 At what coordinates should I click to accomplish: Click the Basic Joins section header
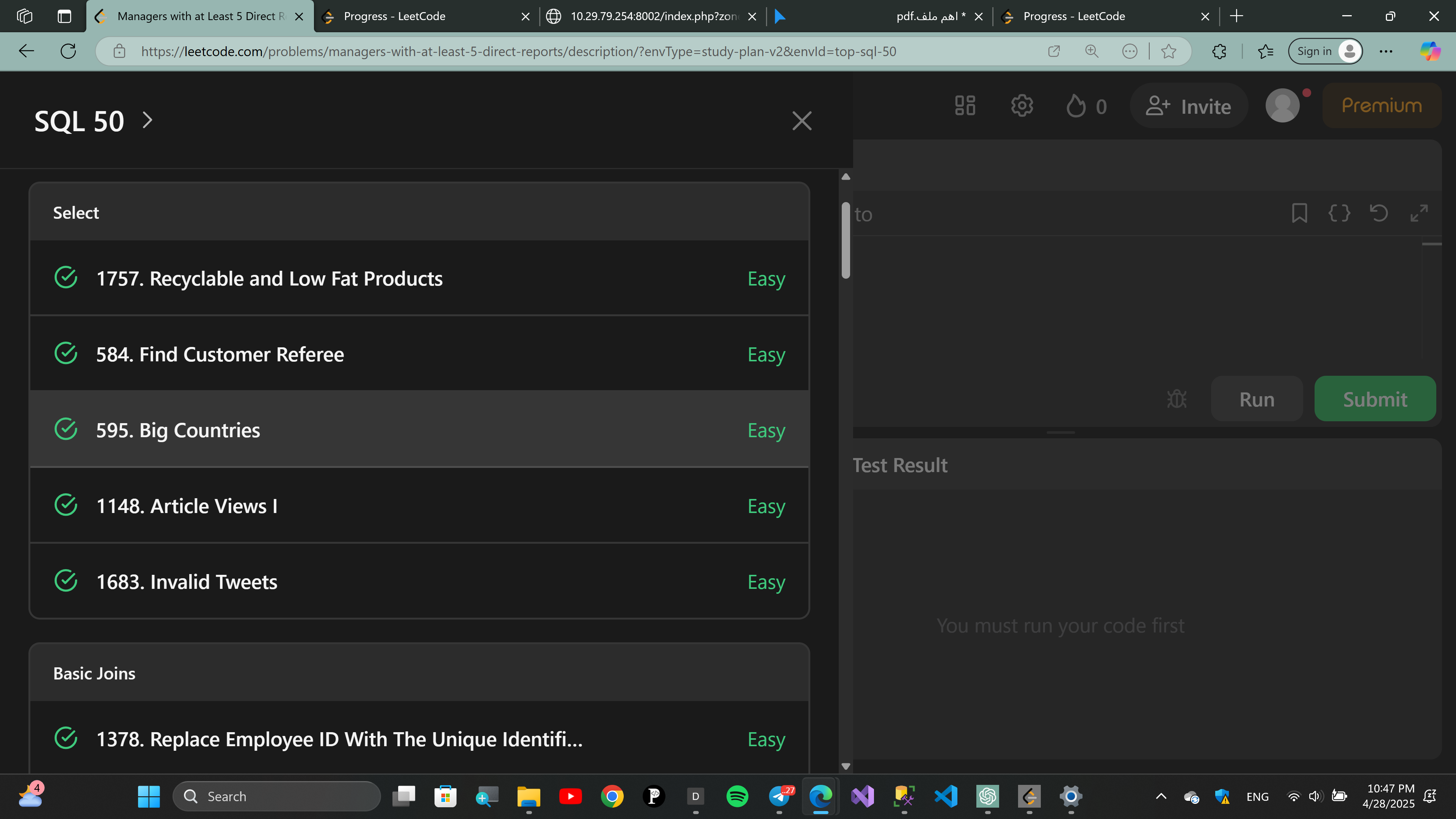[419, 673]
